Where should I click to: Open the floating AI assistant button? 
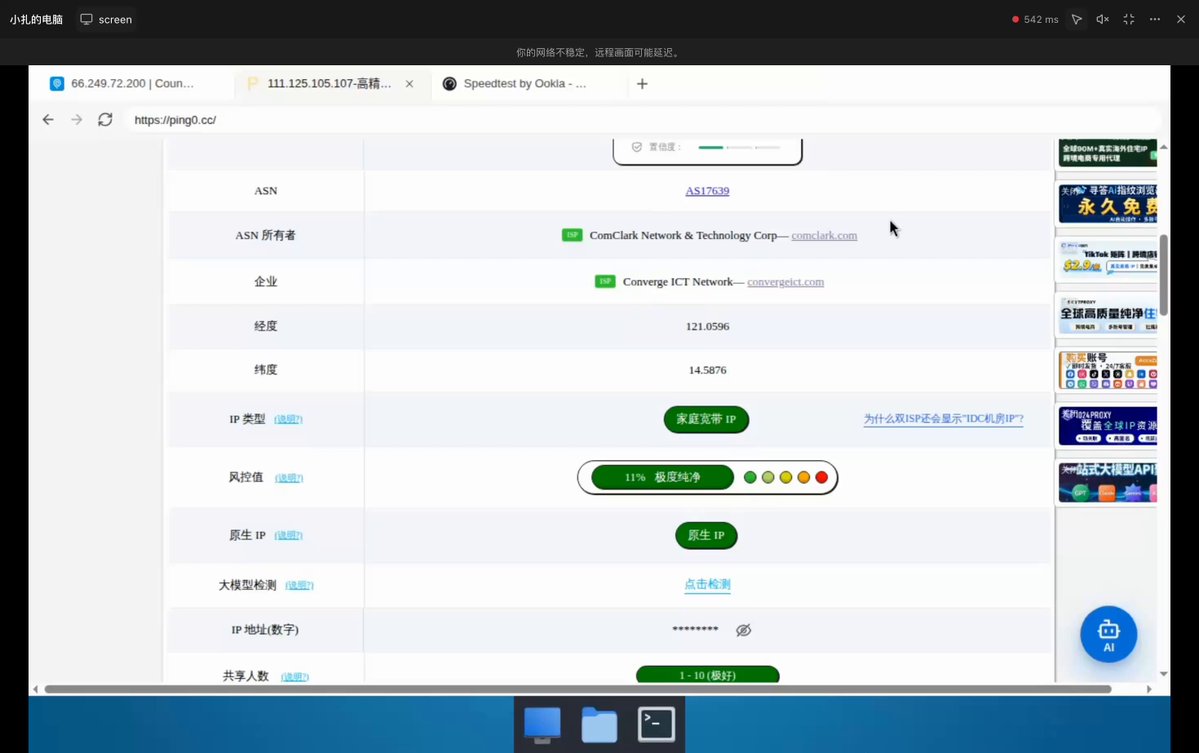point(1108,635)
